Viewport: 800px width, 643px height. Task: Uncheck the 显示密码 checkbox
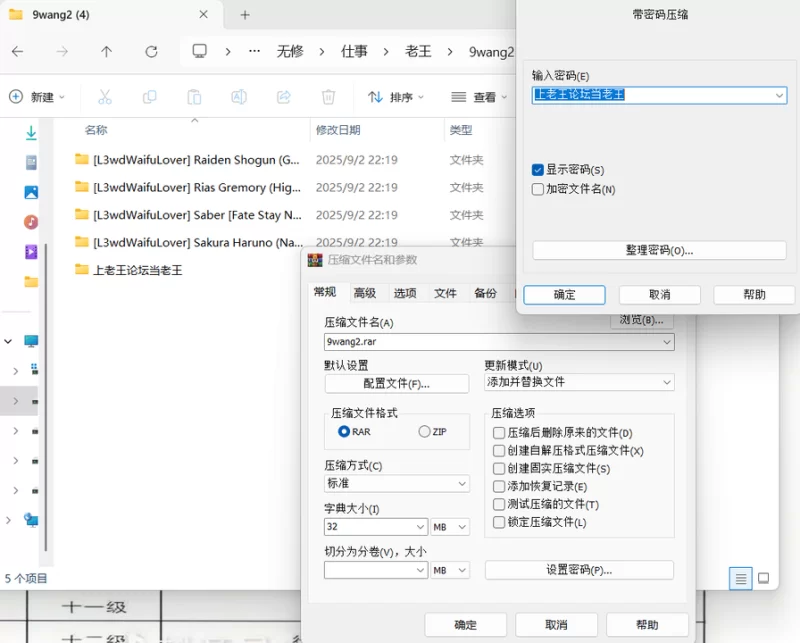click(x=538, y=170)
